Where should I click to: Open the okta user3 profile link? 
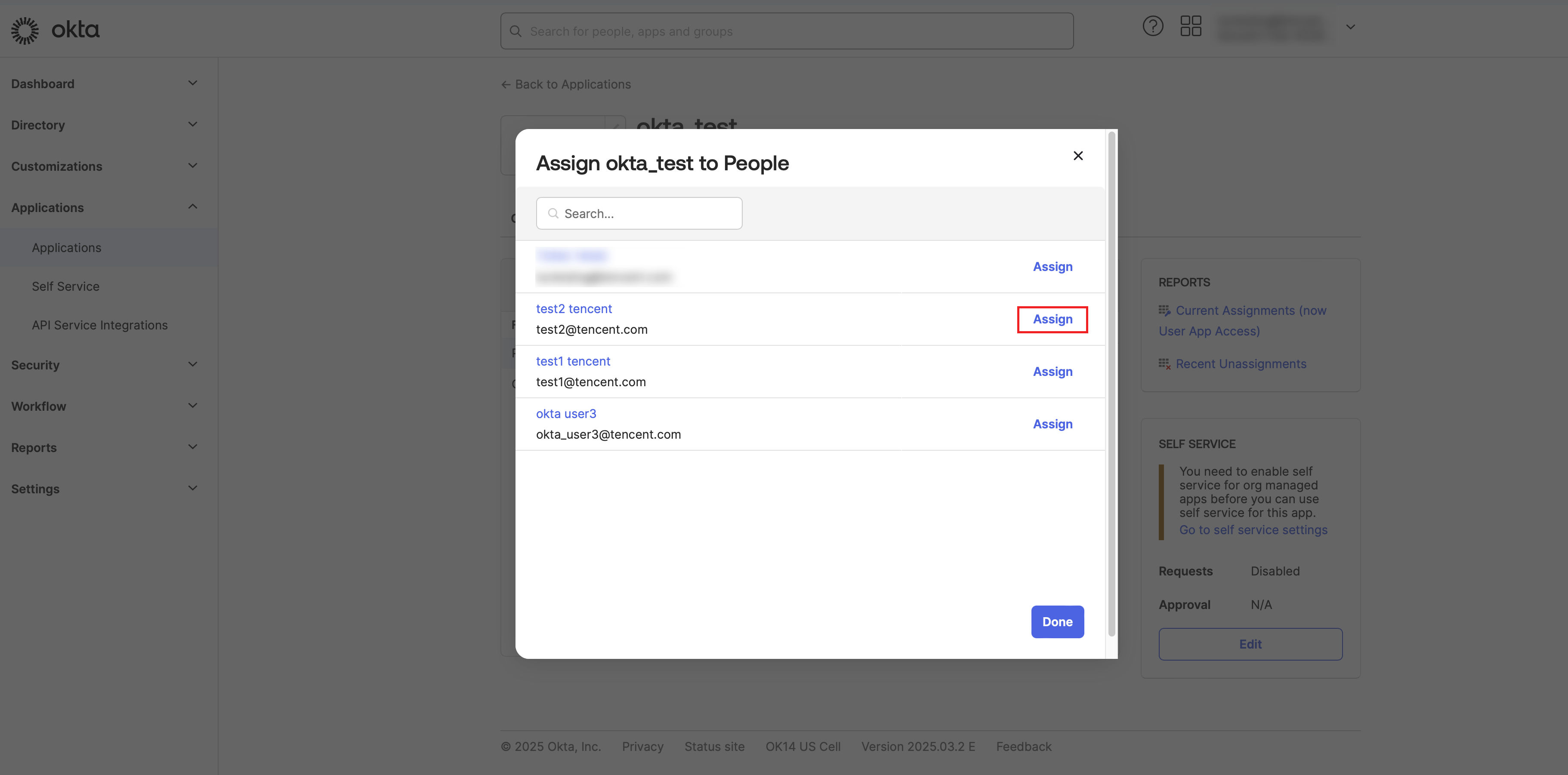click(565, 414)
